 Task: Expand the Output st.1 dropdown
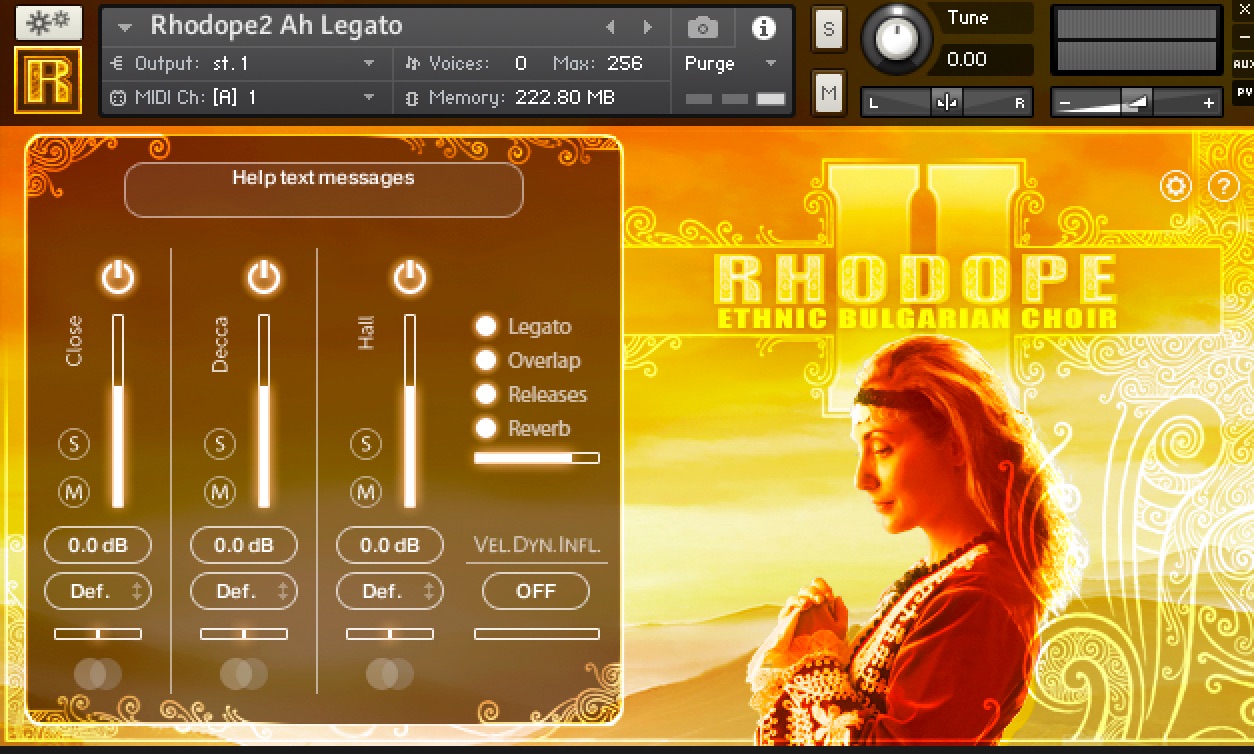[x=369, y=63]
